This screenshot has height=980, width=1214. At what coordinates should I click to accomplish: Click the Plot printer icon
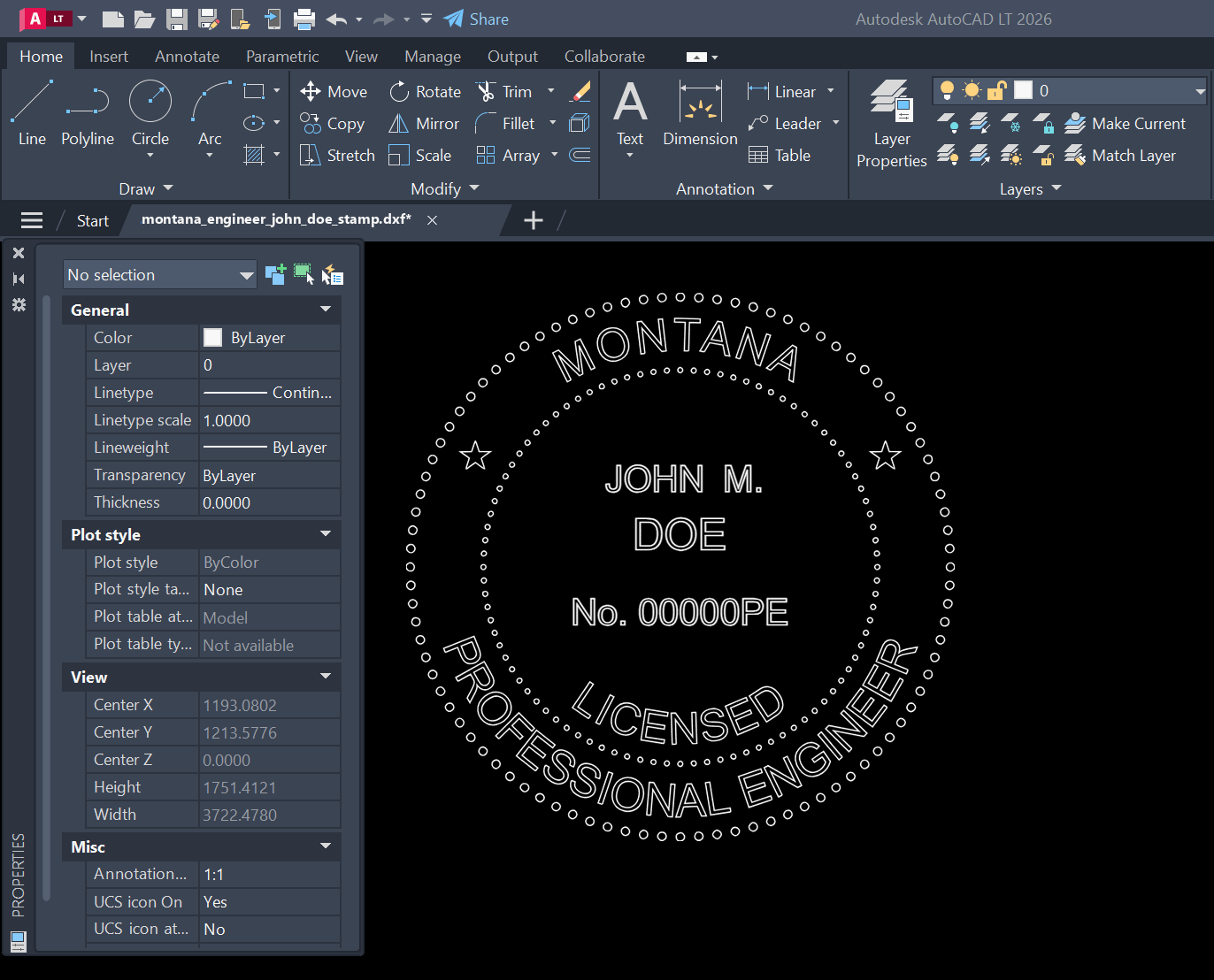pyautogui.click(x=304, y=19)
